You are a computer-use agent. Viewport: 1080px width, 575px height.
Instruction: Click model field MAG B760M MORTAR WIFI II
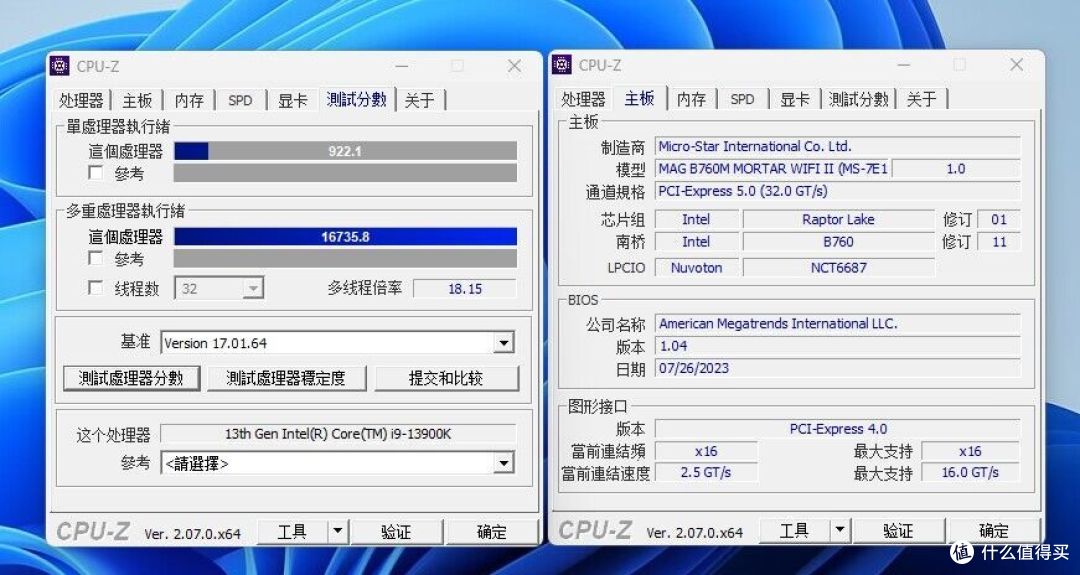(x=772, y=169)
